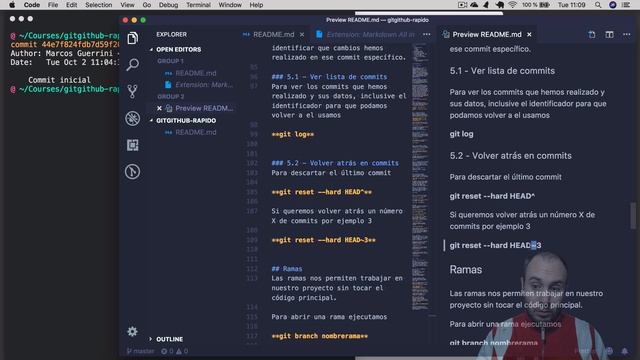Open the Debug menu
The height and width of the screenshot is (360, 640).
pyautogui.click(x=168, y=5)
